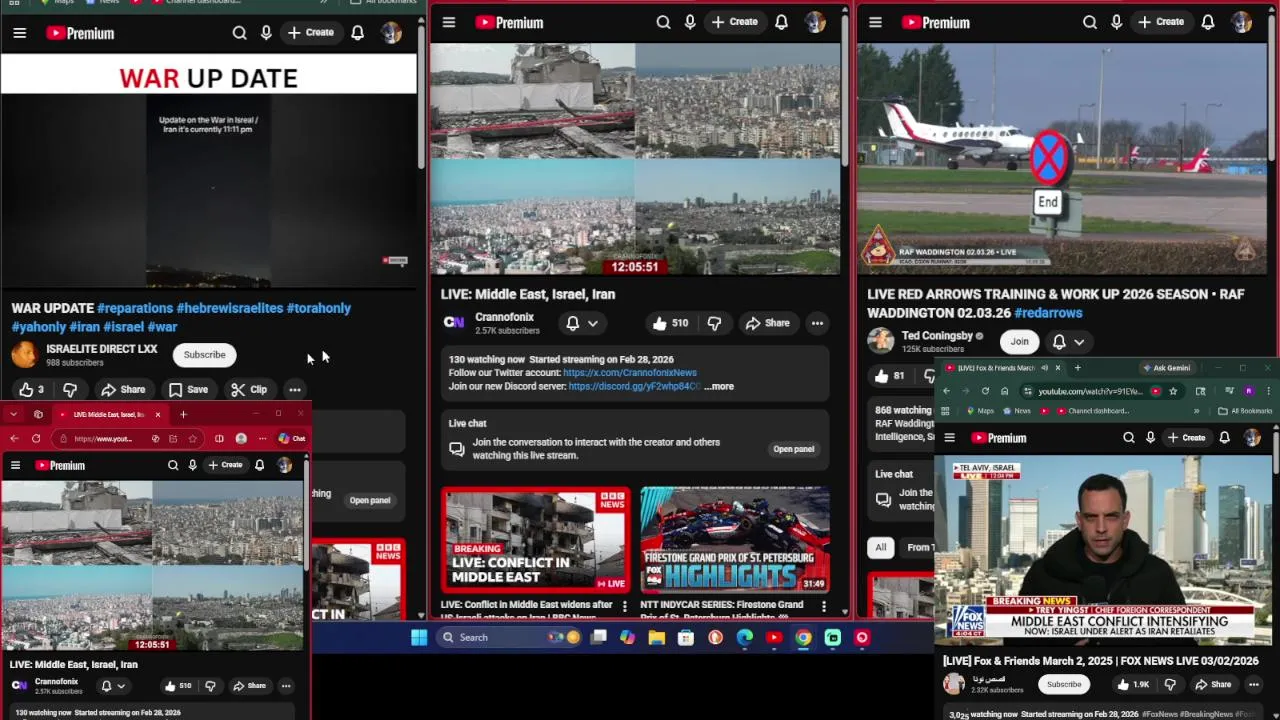Open more actions under WAR UPDATE video
1280x720 pixels.
pos(294,389)
